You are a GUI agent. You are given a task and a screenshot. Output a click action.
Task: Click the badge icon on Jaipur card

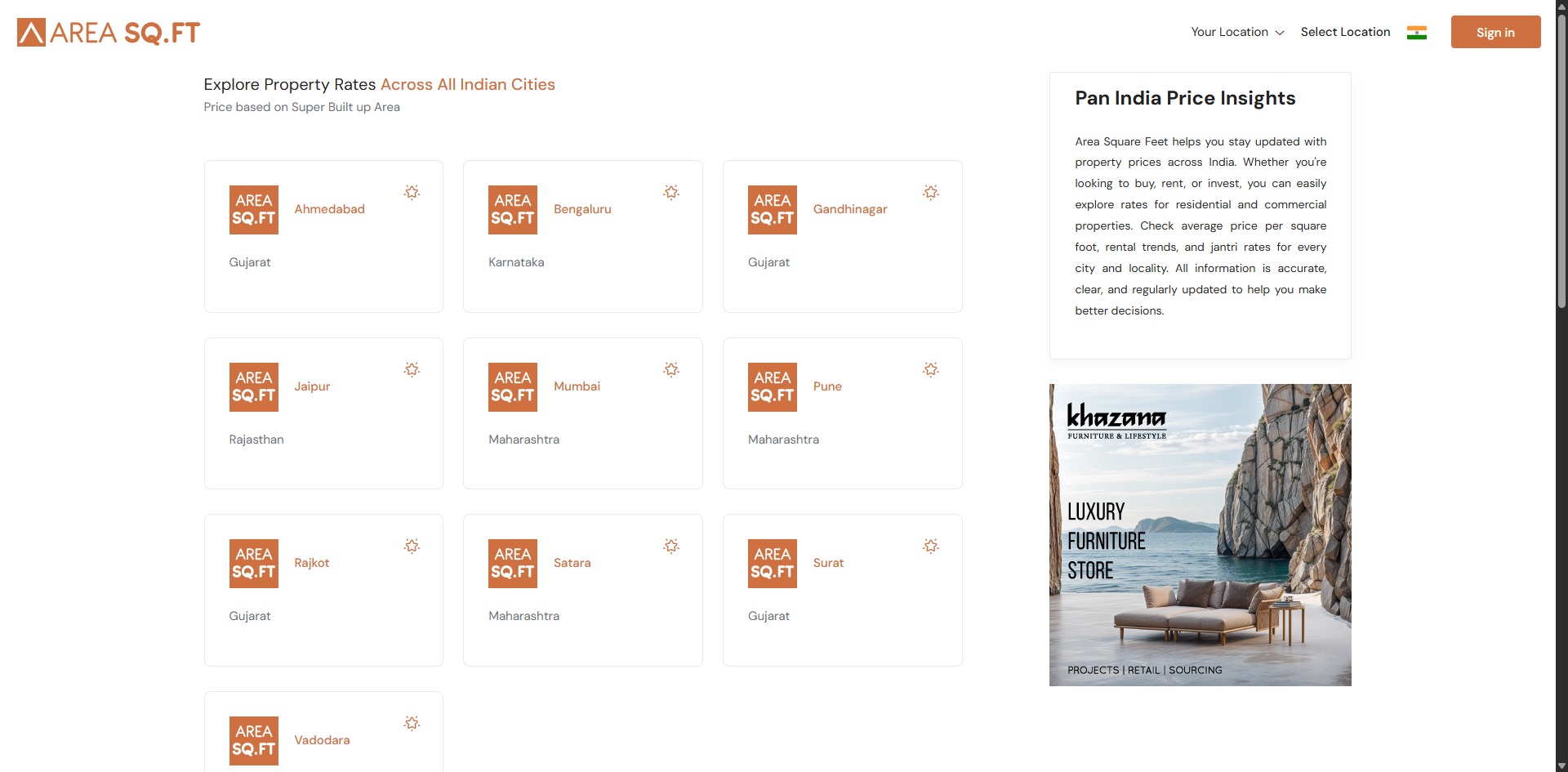(412, 369)
